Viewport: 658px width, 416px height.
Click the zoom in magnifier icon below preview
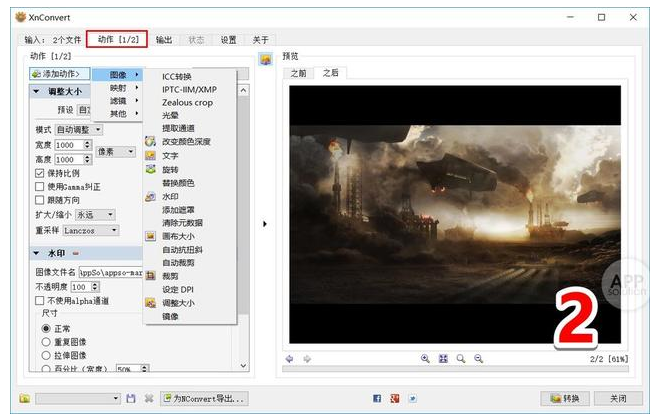click(x=425, y=358)
